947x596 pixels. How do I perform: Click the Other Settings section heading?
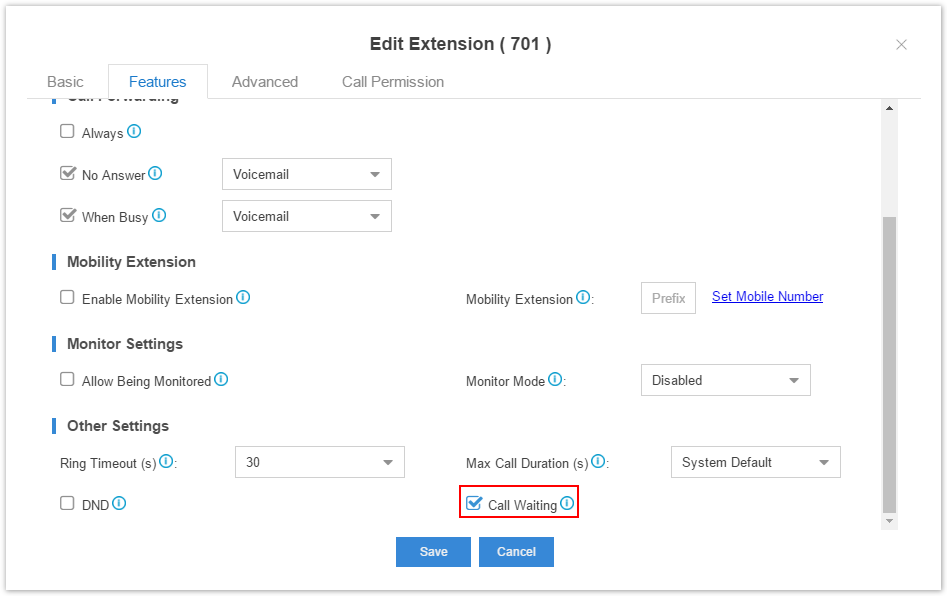coord(118,426)
